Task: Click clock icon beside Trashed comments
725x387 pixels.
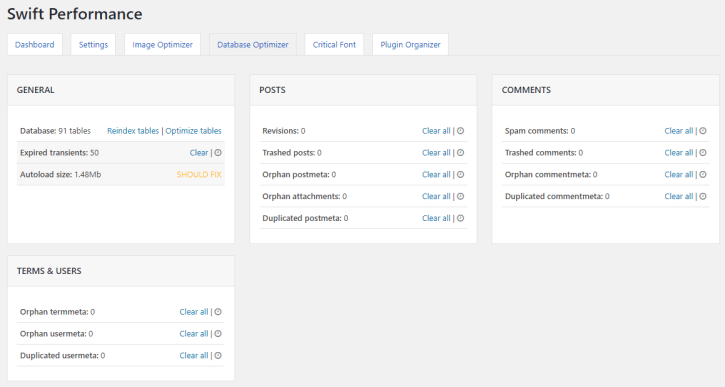Action: tap(703, 153)
